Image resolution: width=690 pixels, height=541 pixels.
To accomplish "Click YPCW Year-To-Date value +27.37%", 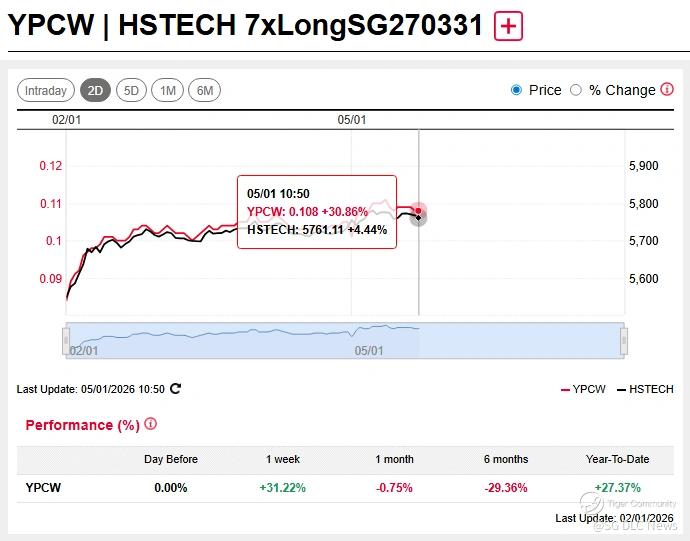I will pos(618,488).
